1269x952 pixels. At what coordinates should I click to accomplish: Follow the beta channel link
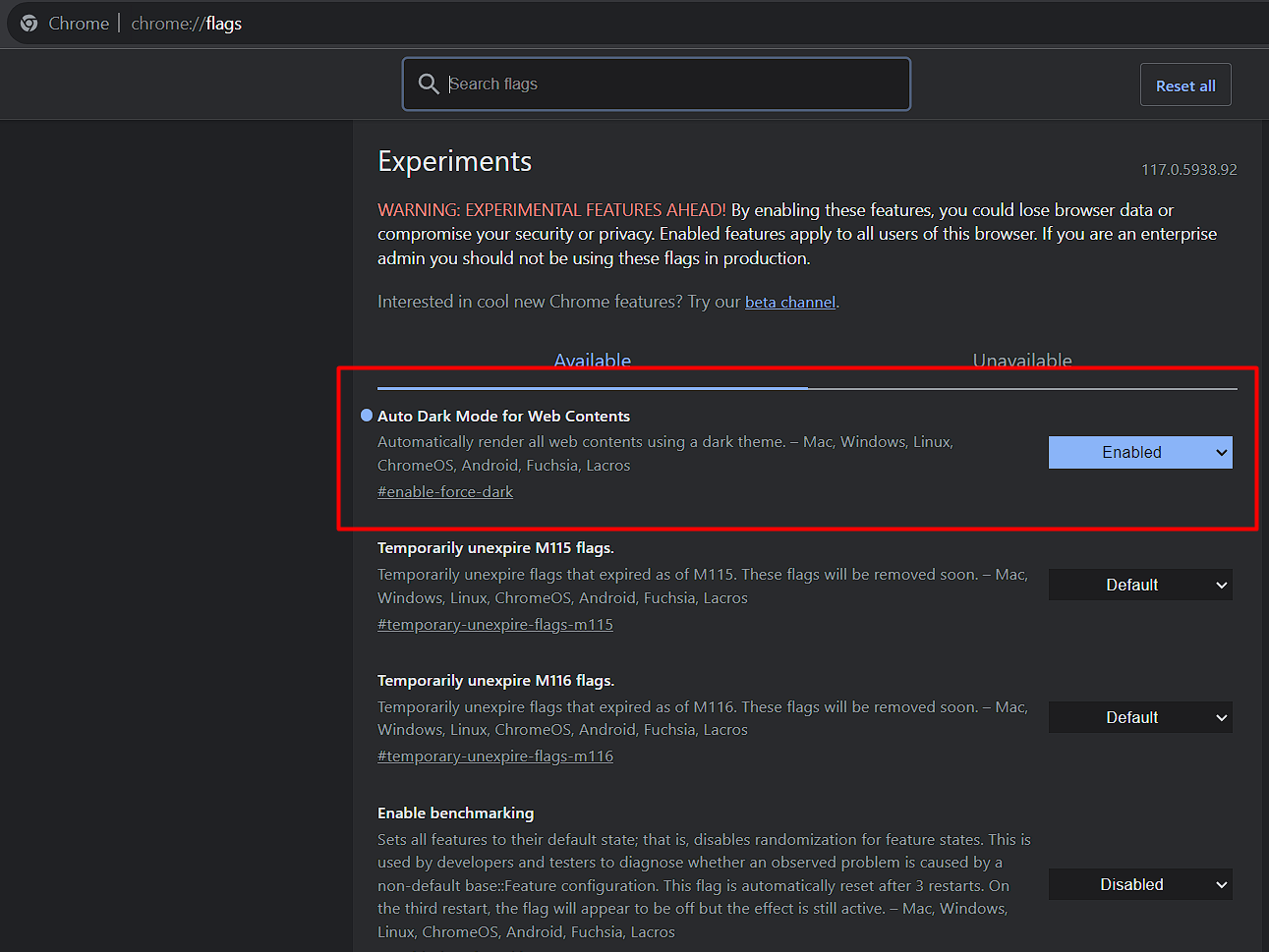(x=789, y=303)
